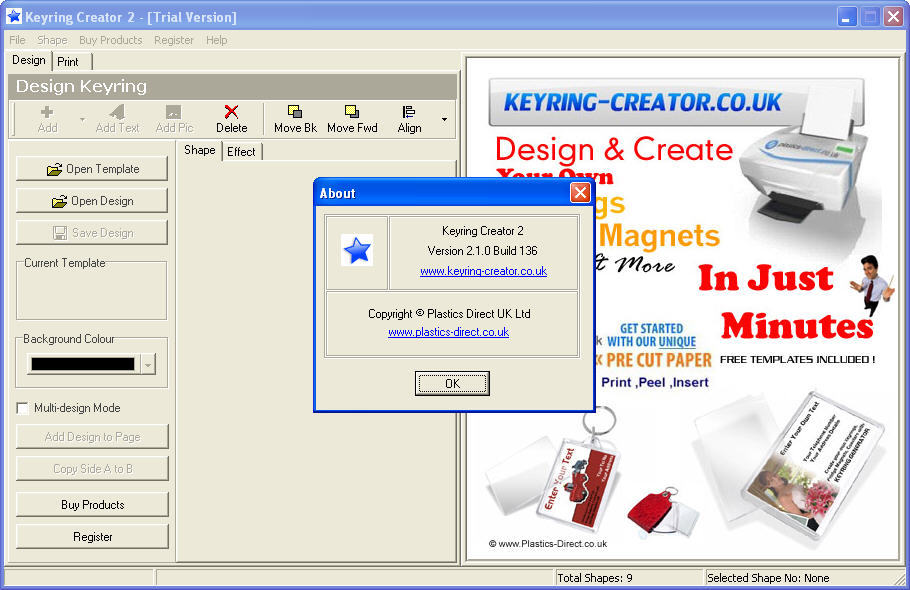Pick a background colour from the swatch

(x=85, y=363)
